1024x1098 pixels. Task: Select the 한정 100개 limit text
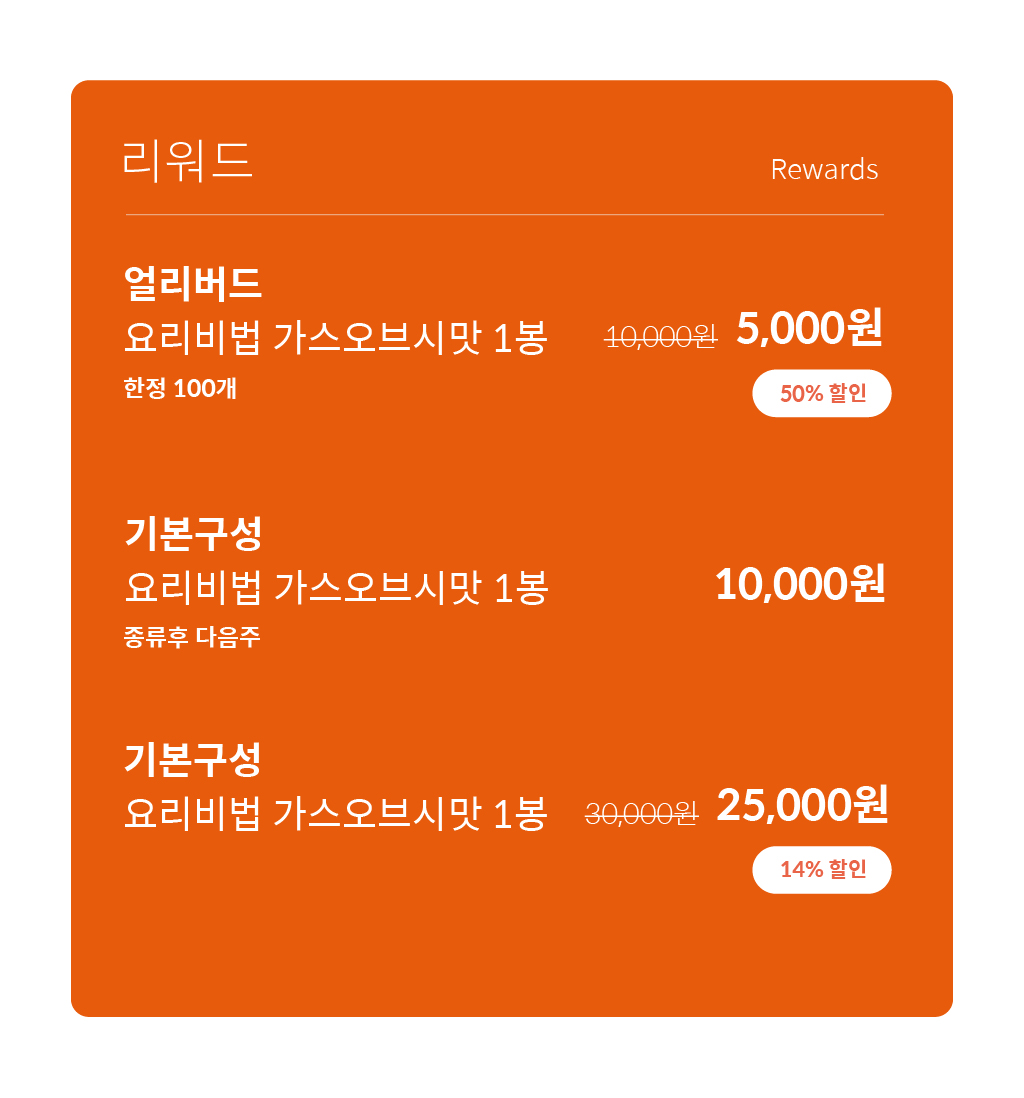tap(180, 388)
